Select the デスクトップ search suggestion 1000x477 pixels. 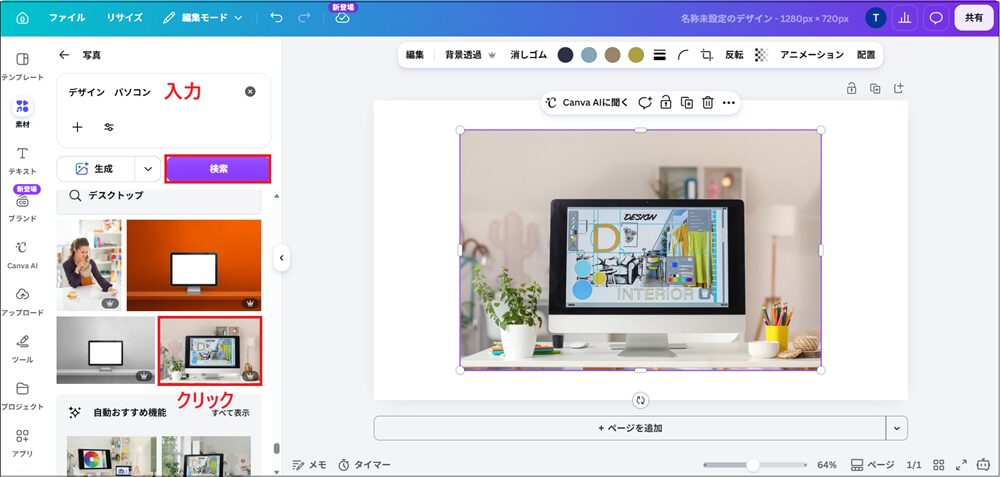tap(159, 196)
